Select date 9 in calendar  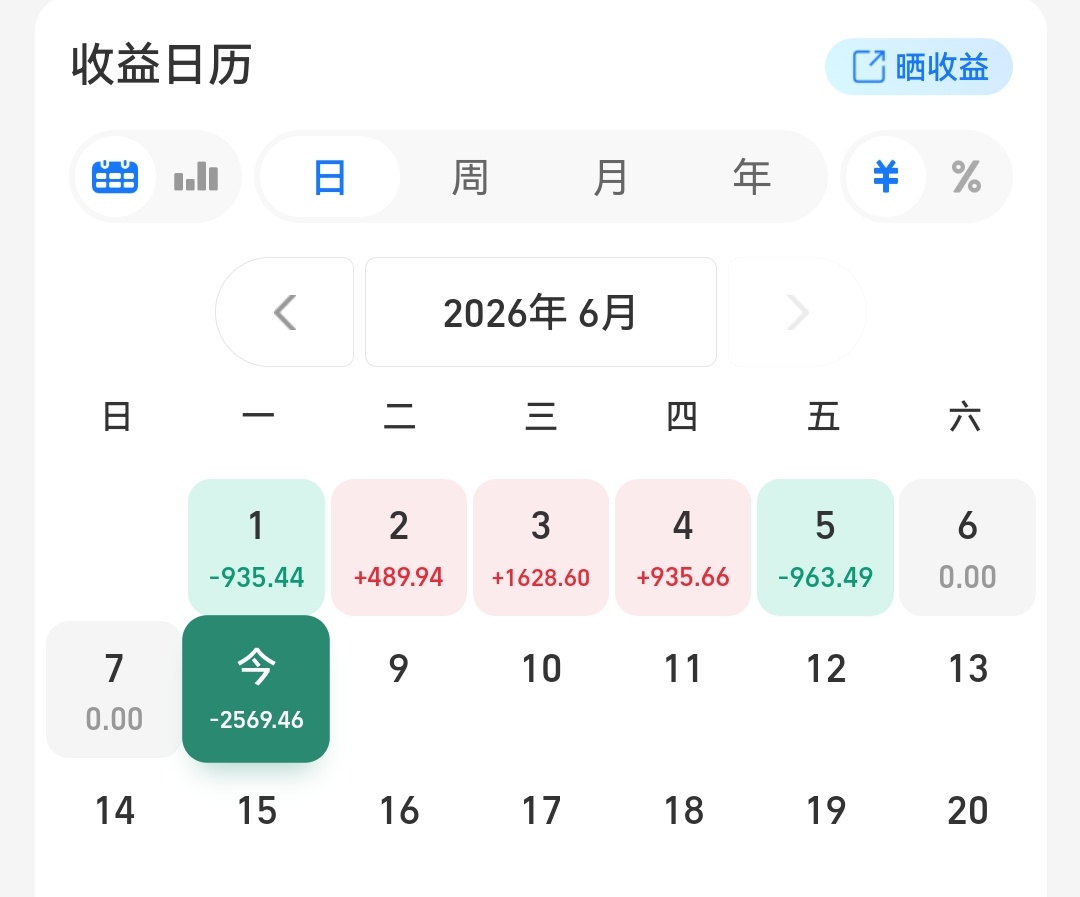[x=399, y=669]
